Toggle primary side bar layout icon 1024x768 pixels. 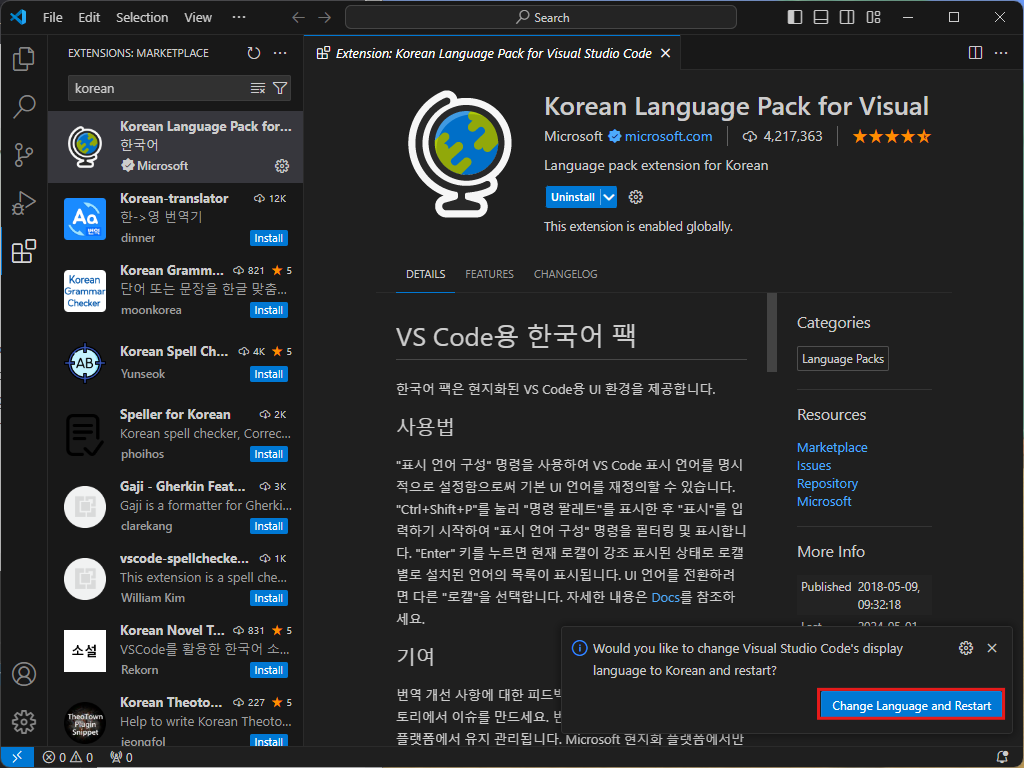(x=795, y=18)
